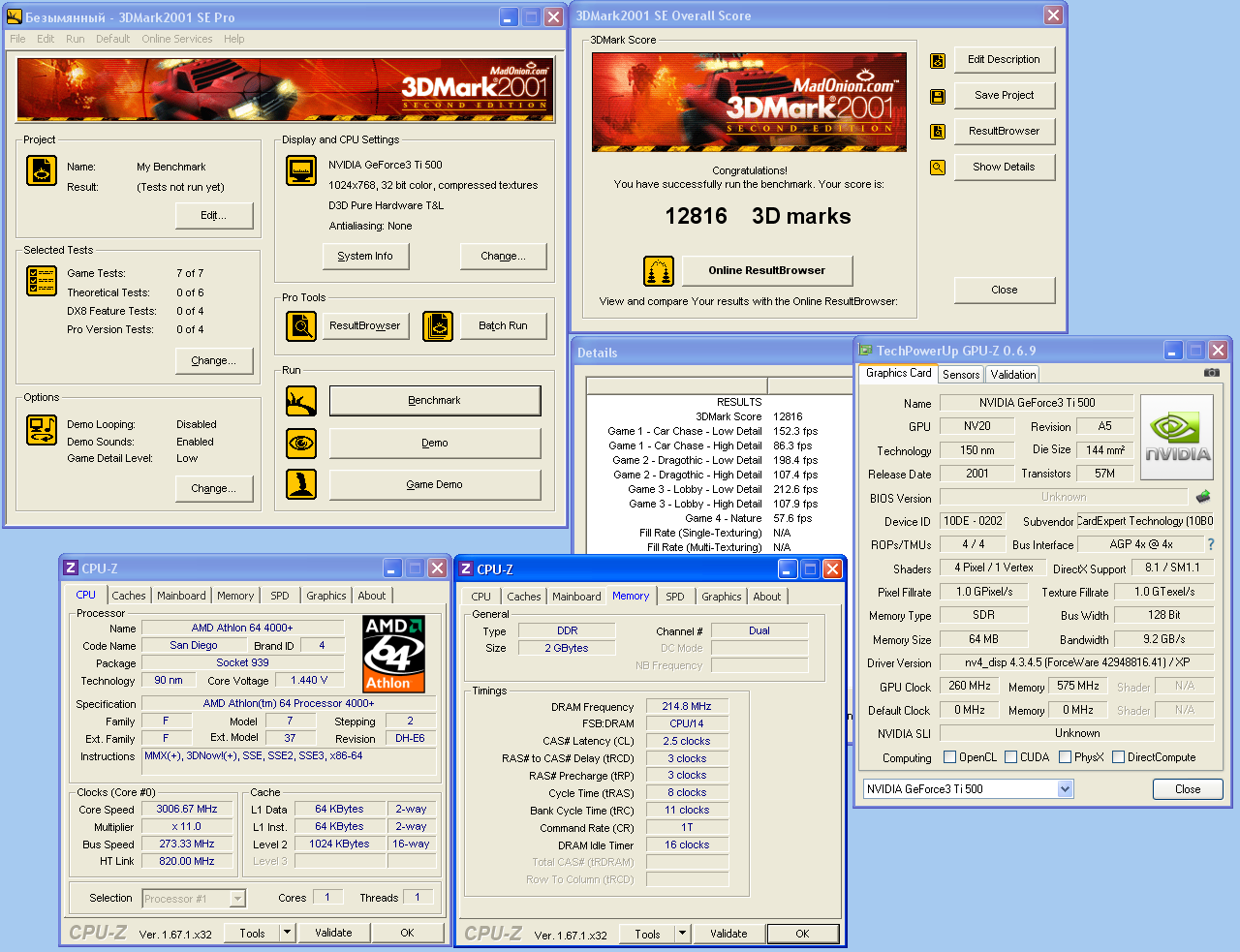
Task: Click the magnifier icon beside ResultBrowser in Pro Tools
Action: tap(301, 326)
